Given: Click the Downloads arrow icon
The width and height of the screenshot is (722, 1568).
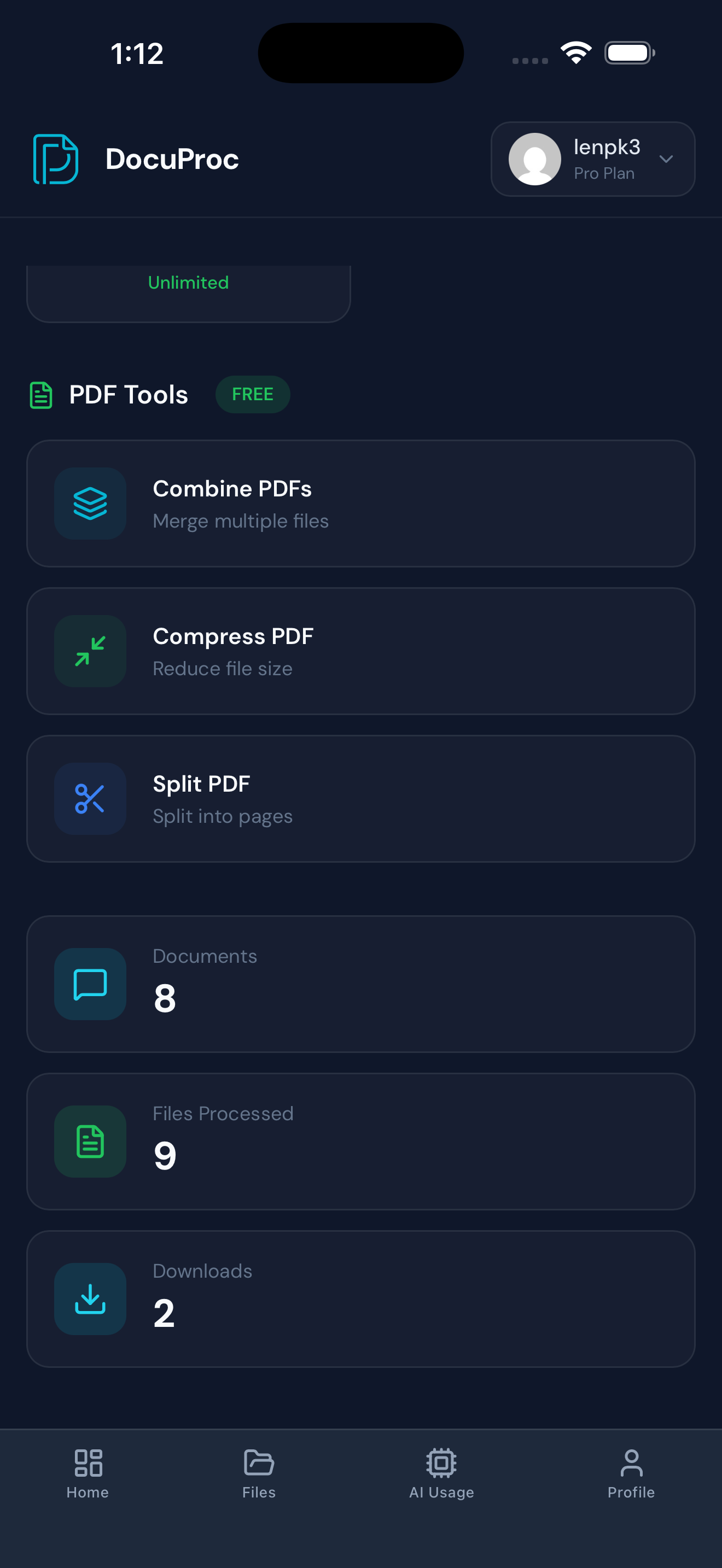Looking at the screenshot, I should 90,1299.
